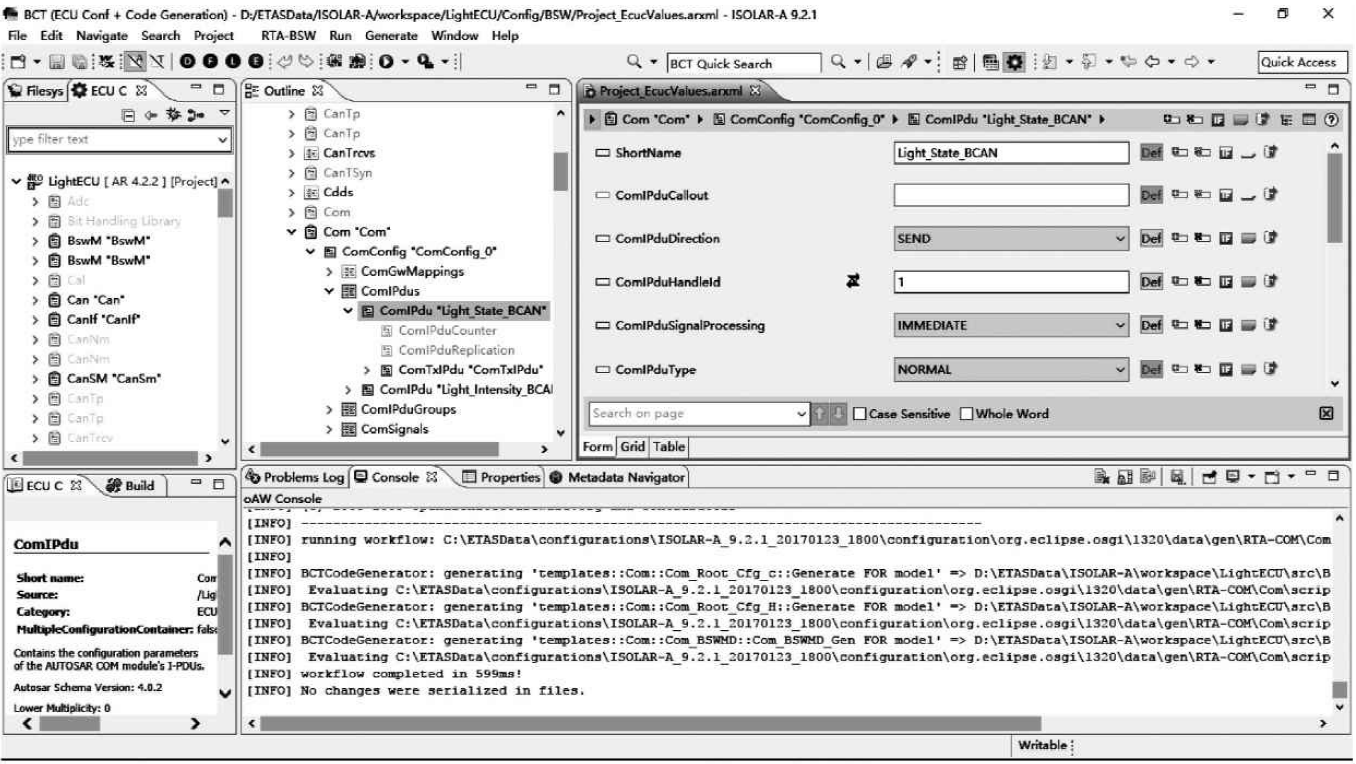Toggle Def button for ComIPduType

point(1151,369)
